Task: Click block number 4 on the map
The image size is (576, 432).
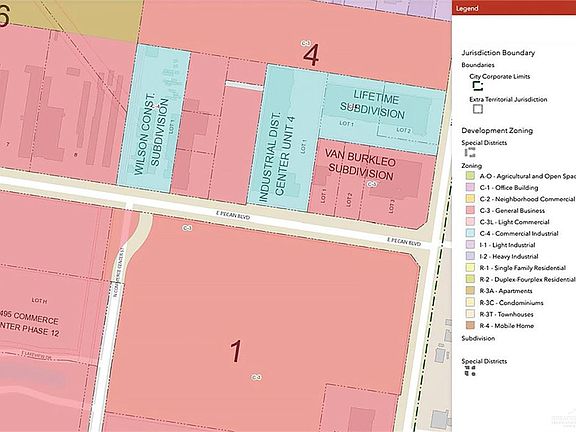Action: click(x=312, y=55)
